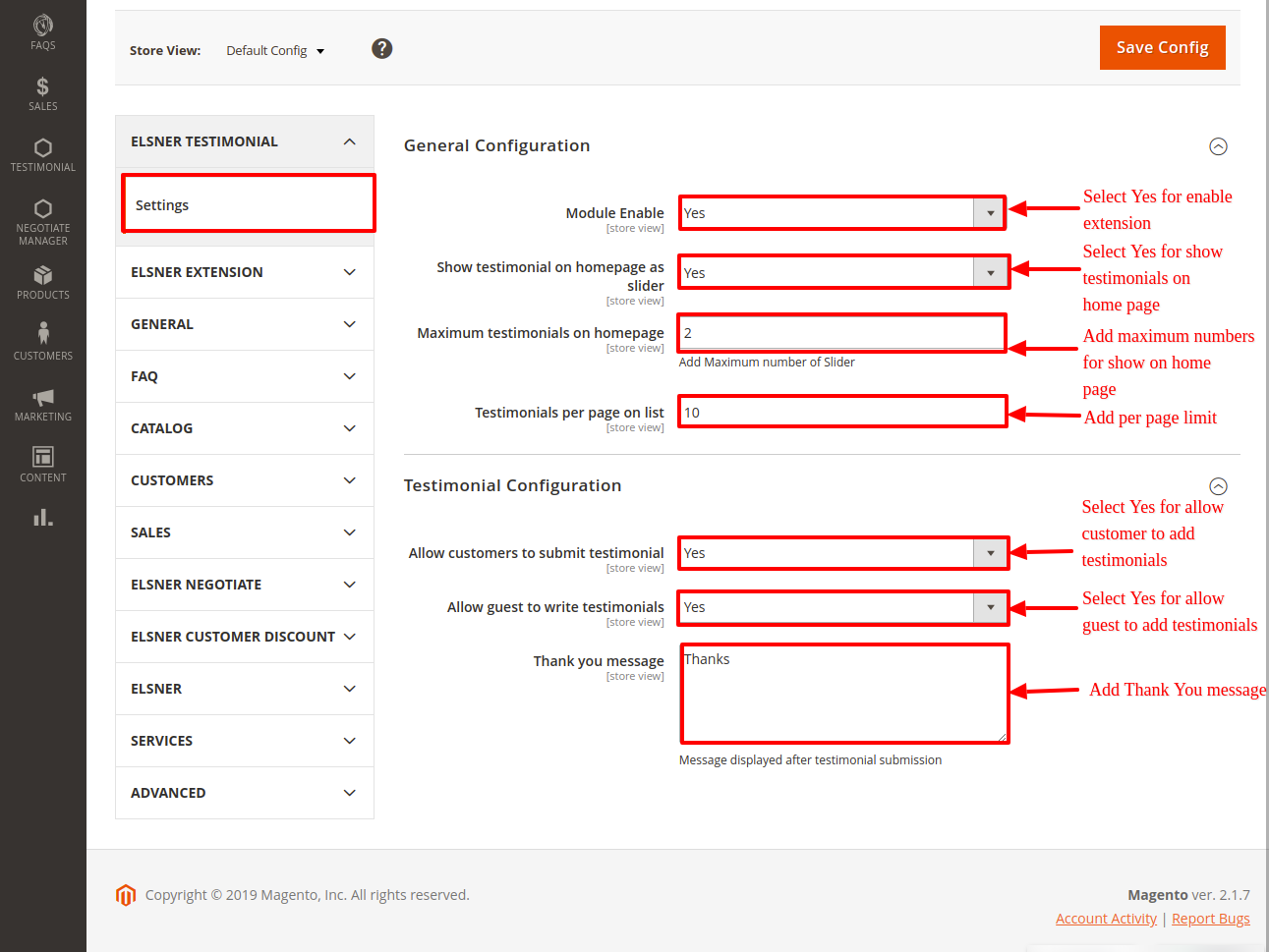1269x952 pixels.
Task: Open the FAQs sidebar icon
Action: pyautogui.click(x=42, y=31)
